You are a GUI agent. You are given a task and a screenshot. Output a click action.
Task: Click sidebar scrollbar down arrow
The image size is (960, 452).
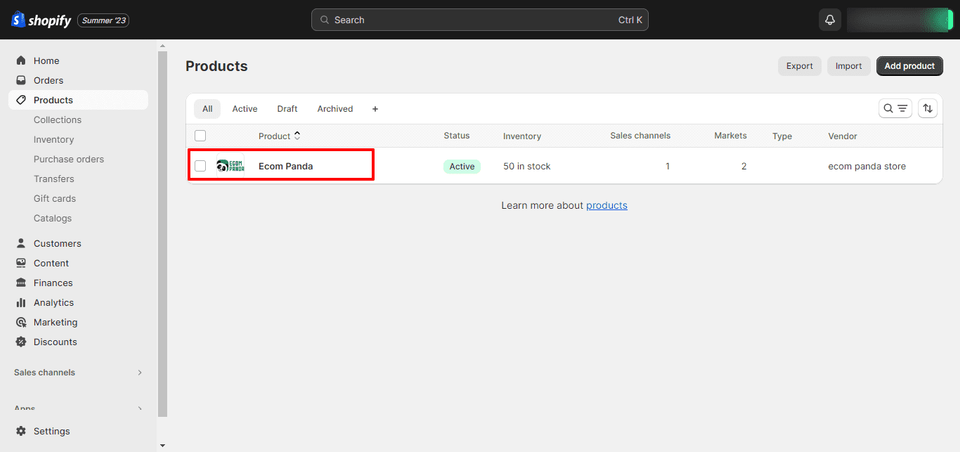coord(162,445)
